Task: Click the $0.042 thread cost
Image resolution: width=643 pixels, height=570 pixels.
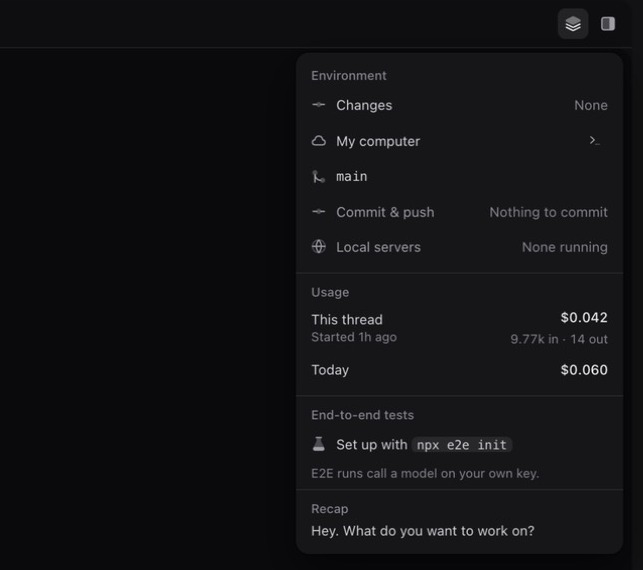Action: [584, 317]
